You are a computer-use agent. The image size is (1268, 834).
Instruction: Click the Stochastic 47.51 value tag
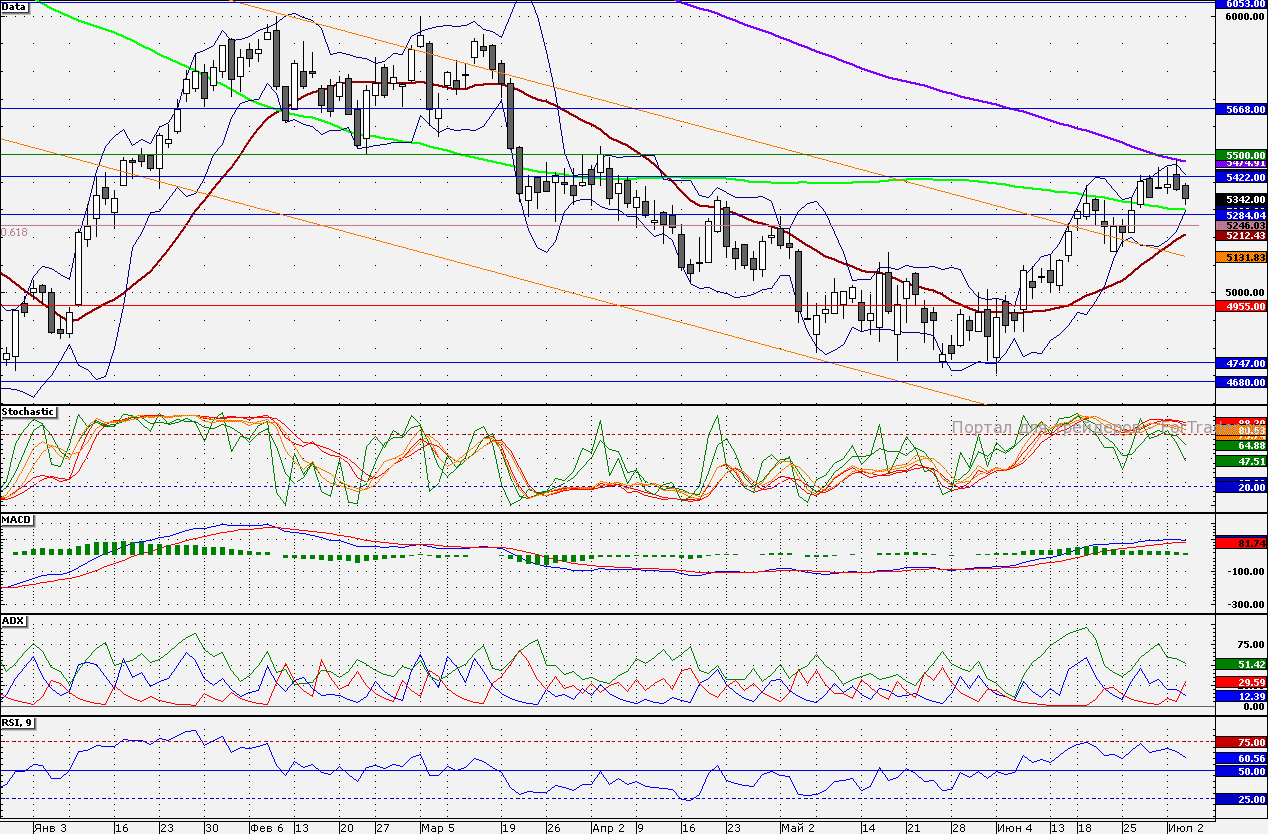[x=1240, y=461]
